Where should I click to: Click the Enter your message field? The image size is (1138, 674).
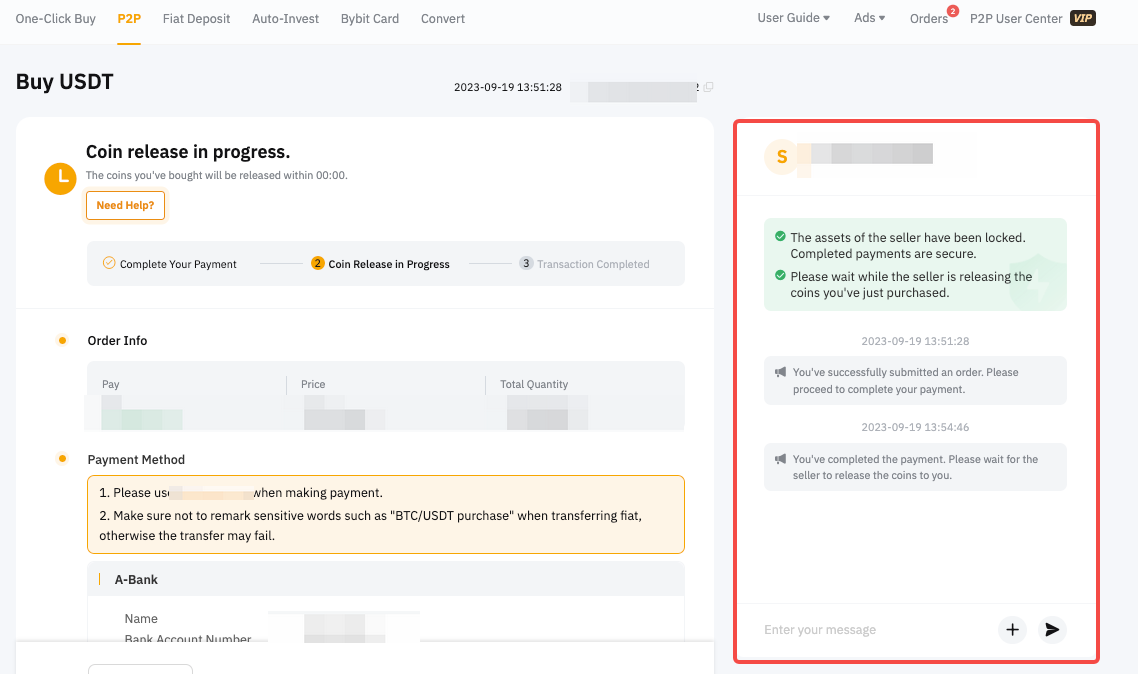(x=870, y=629)
